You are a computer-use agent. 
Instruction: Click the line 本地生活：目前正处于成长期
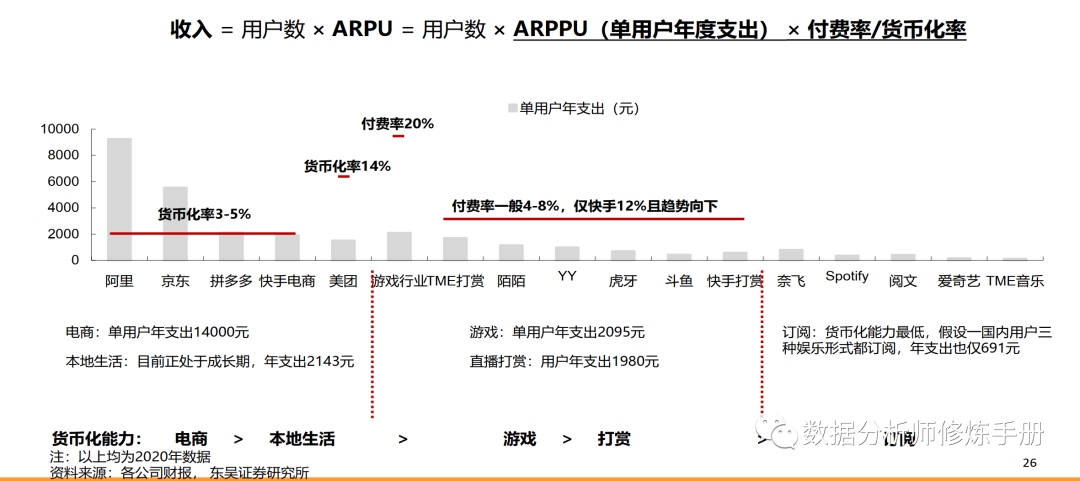pos(209,361)
